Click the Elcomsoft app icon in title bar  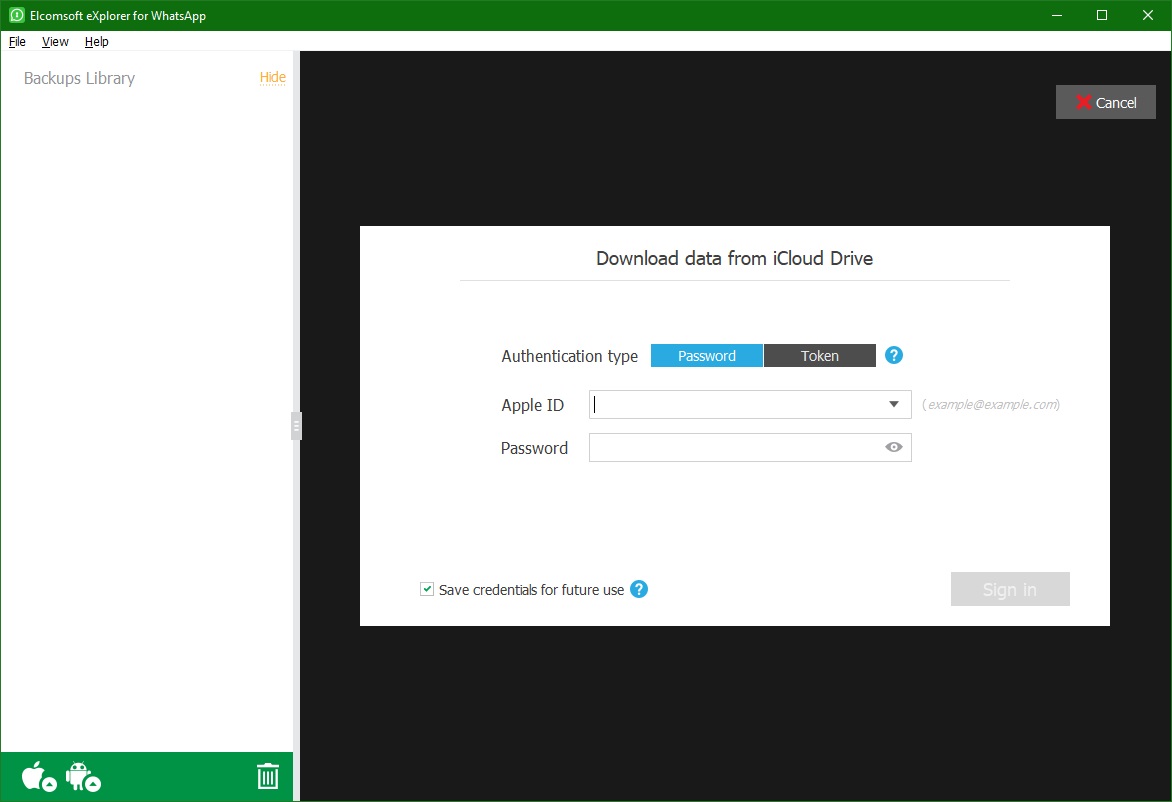coord(16,15)
